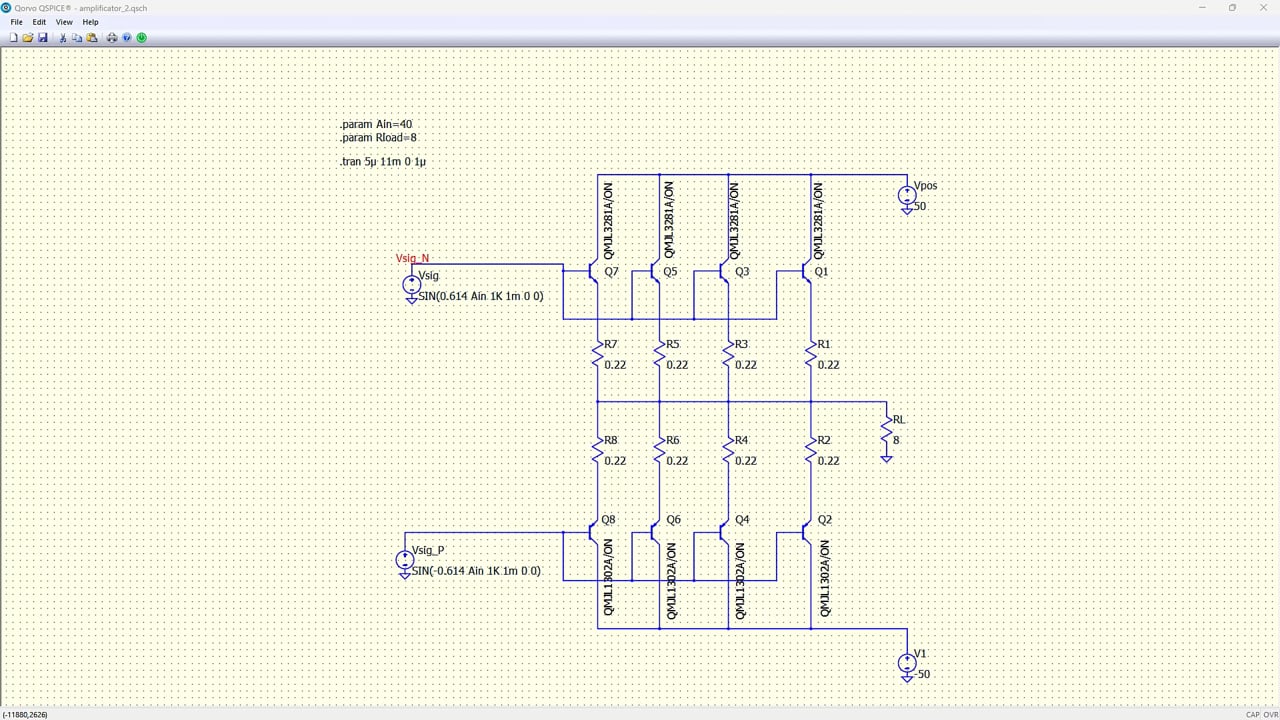The width and height of the screenshot is (1280, 720).
Task: Pick the R7 resistor symbol
Action: click(597, 354)
